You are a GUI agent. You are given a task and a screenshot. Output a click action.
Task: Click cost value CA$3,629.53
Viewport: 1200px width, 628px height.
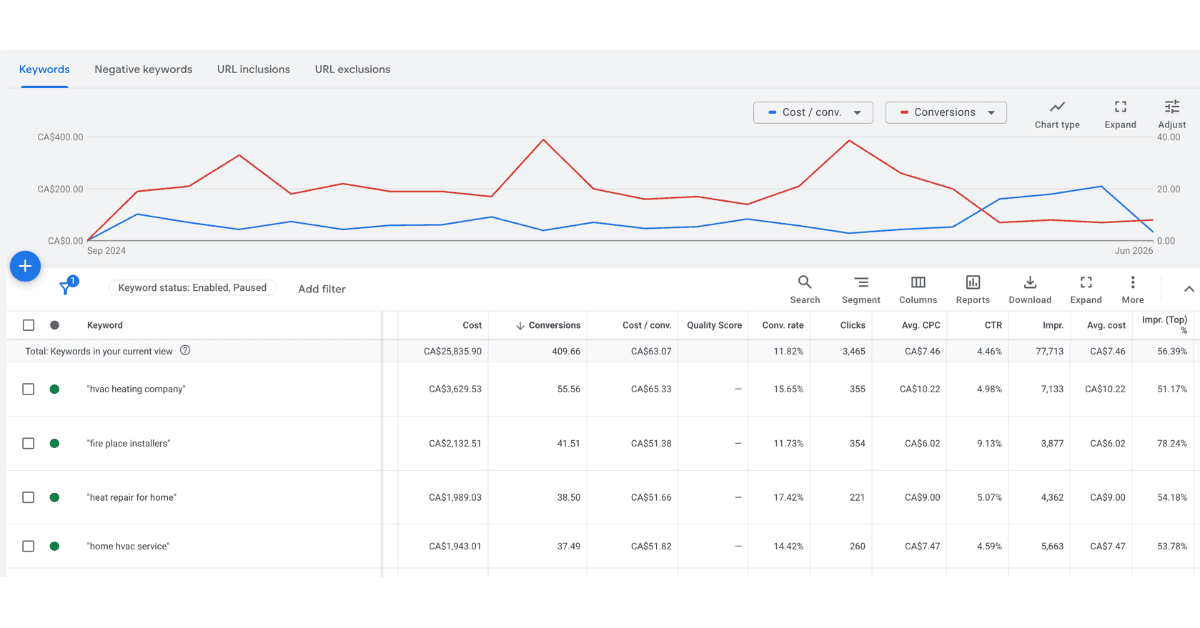456,389
